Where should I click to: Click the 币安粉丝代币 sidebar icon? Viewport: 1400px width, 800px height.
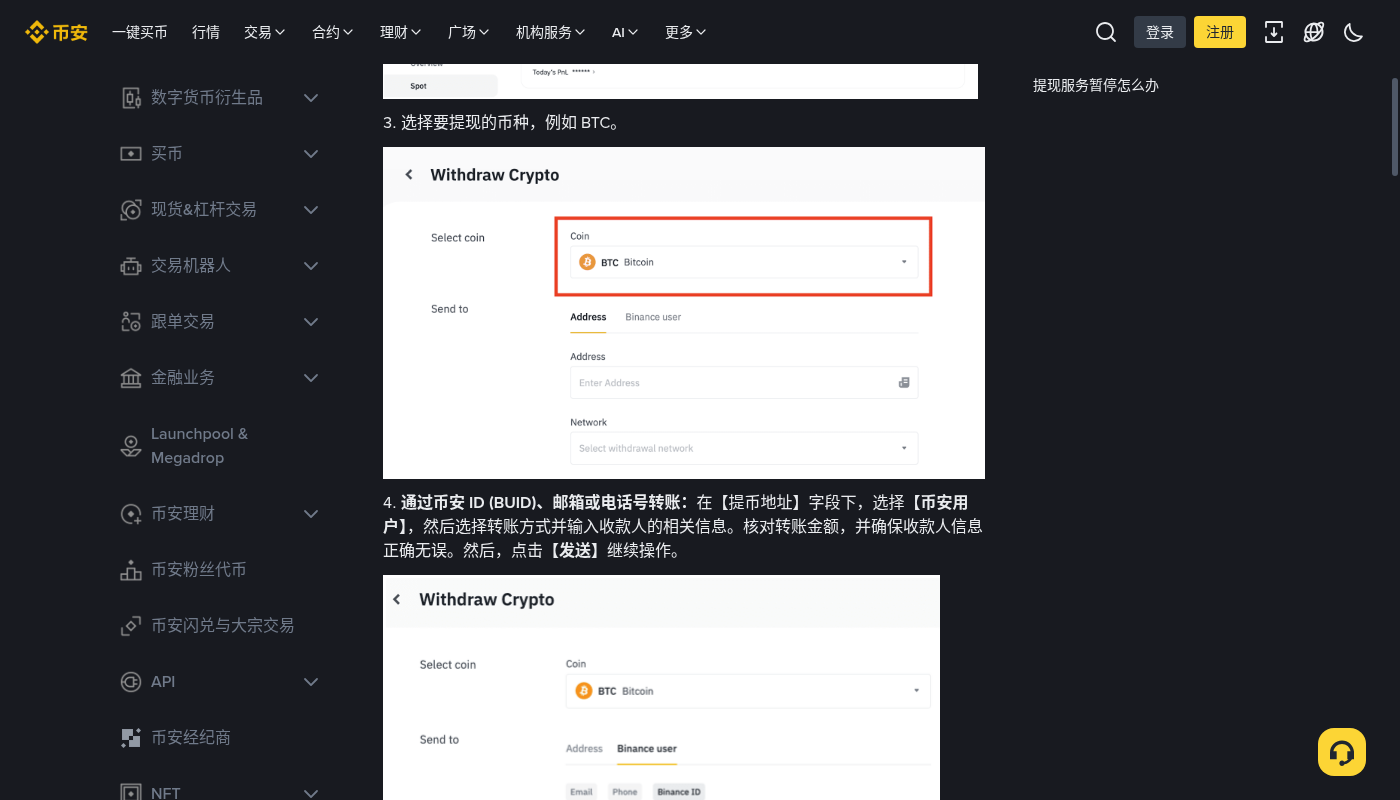pos(131,570)
